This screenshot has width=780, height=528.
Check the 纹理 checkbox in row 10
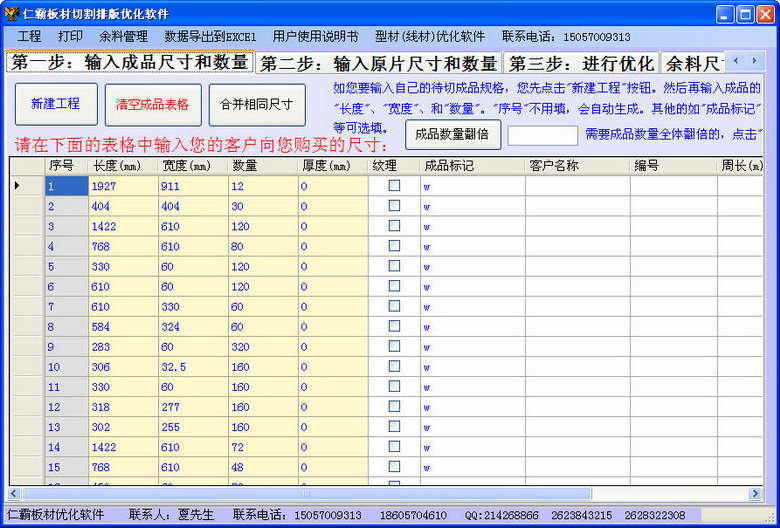(x=394, y=366)
